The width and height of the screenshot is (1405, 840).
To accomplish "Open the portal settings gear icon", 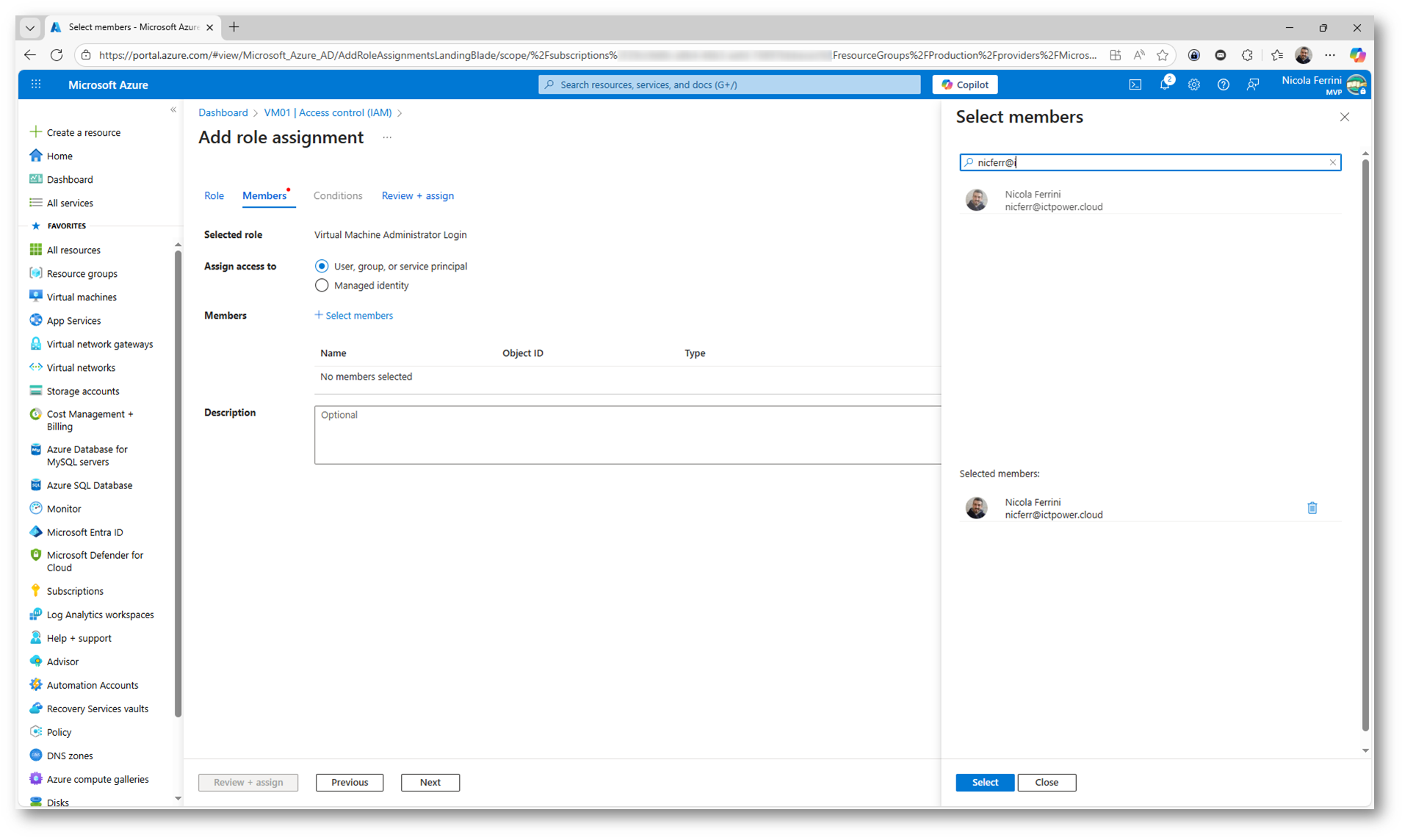I will tap(1193, 85).
